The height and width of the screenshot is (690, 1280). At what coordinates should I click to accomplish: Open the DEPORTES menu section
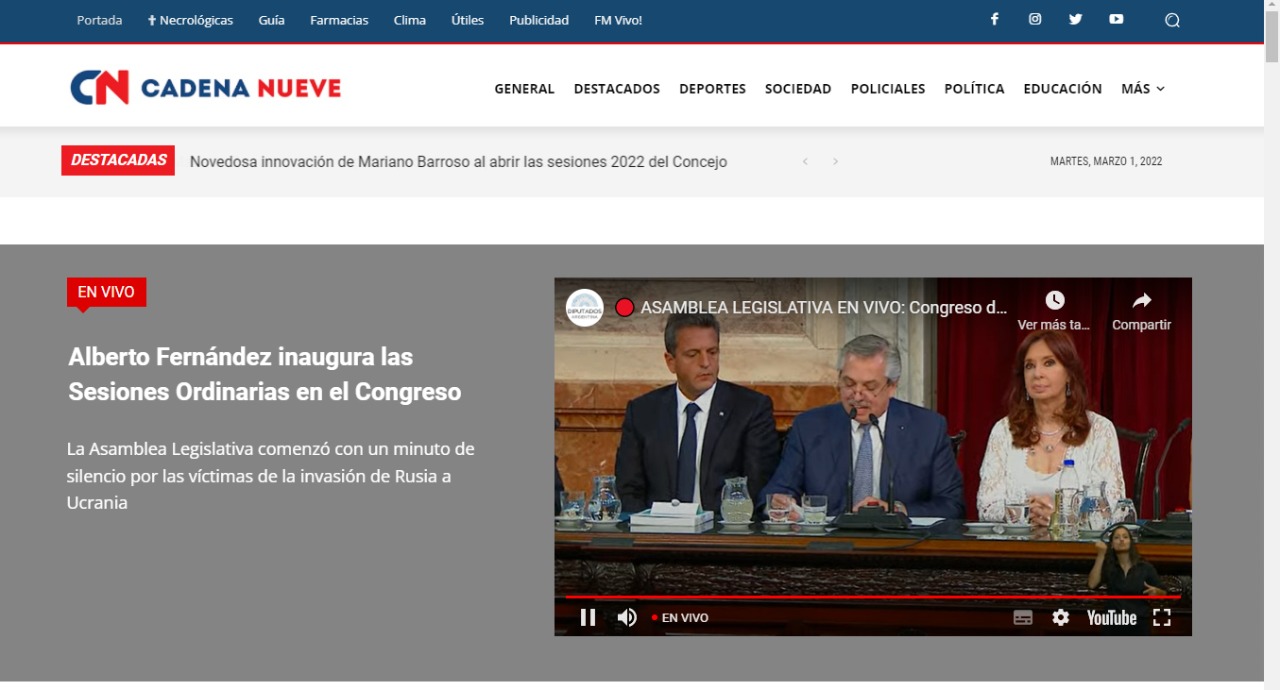point(712,89)
